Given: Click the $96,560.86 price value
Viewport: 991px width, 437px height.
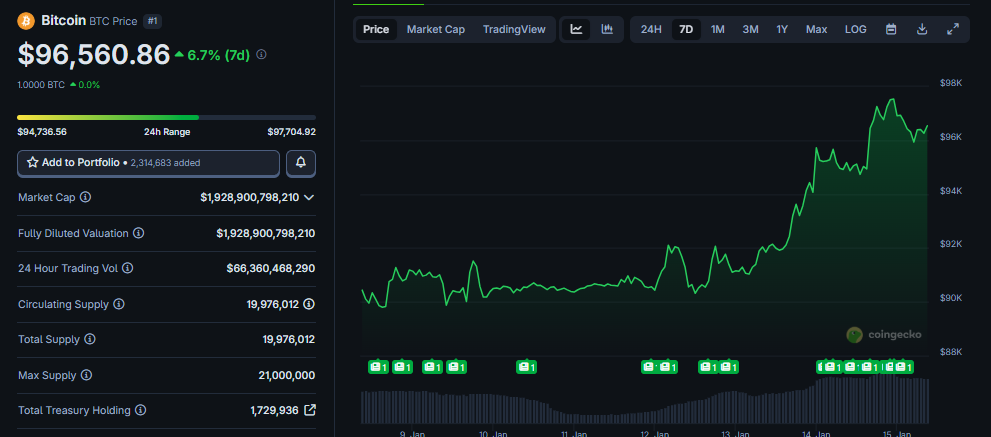Looking at the screenshot, I should [94, 54].
